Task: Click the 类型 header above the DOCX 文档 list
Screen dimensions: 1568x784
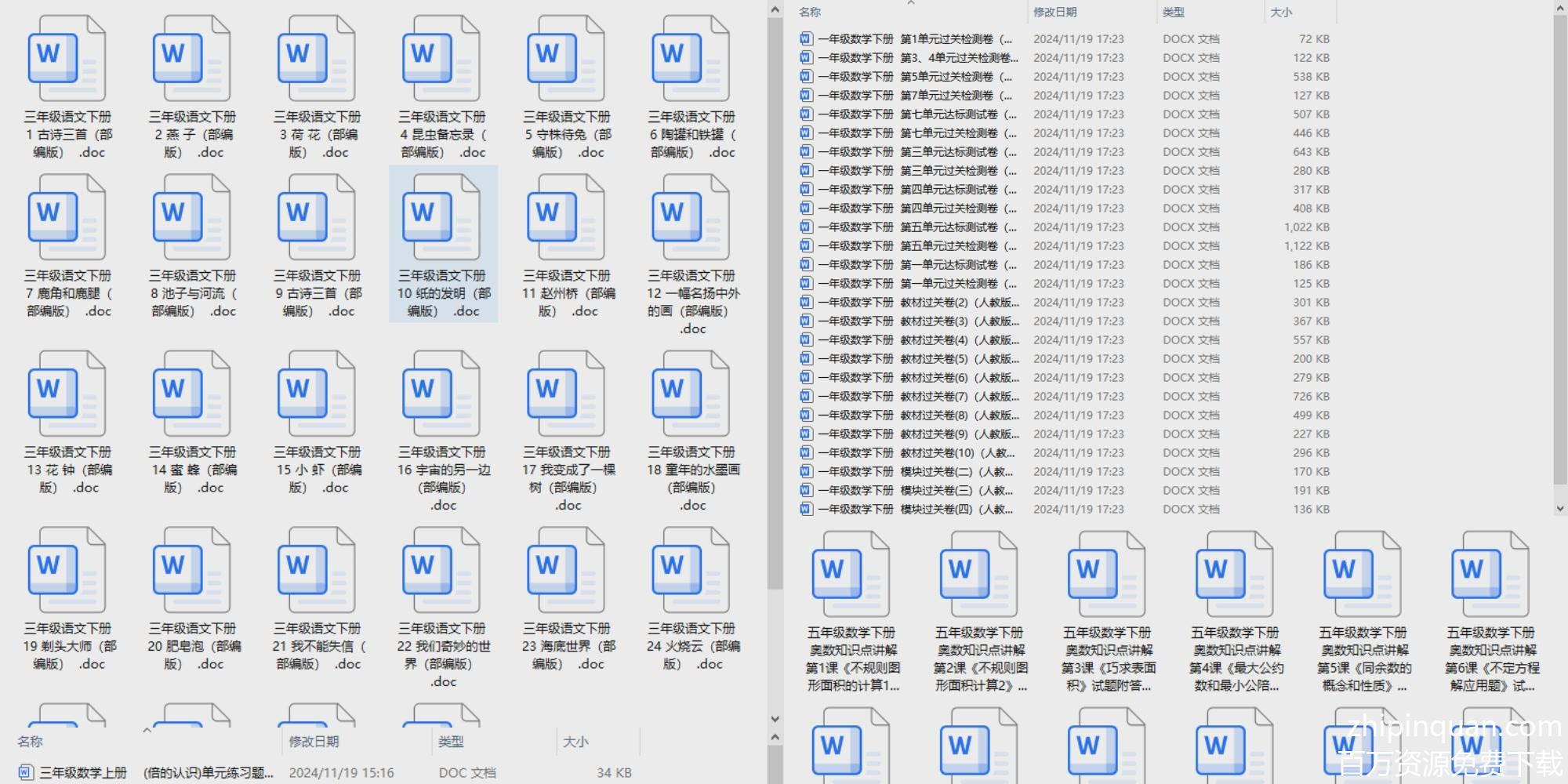Action: 1173,13
